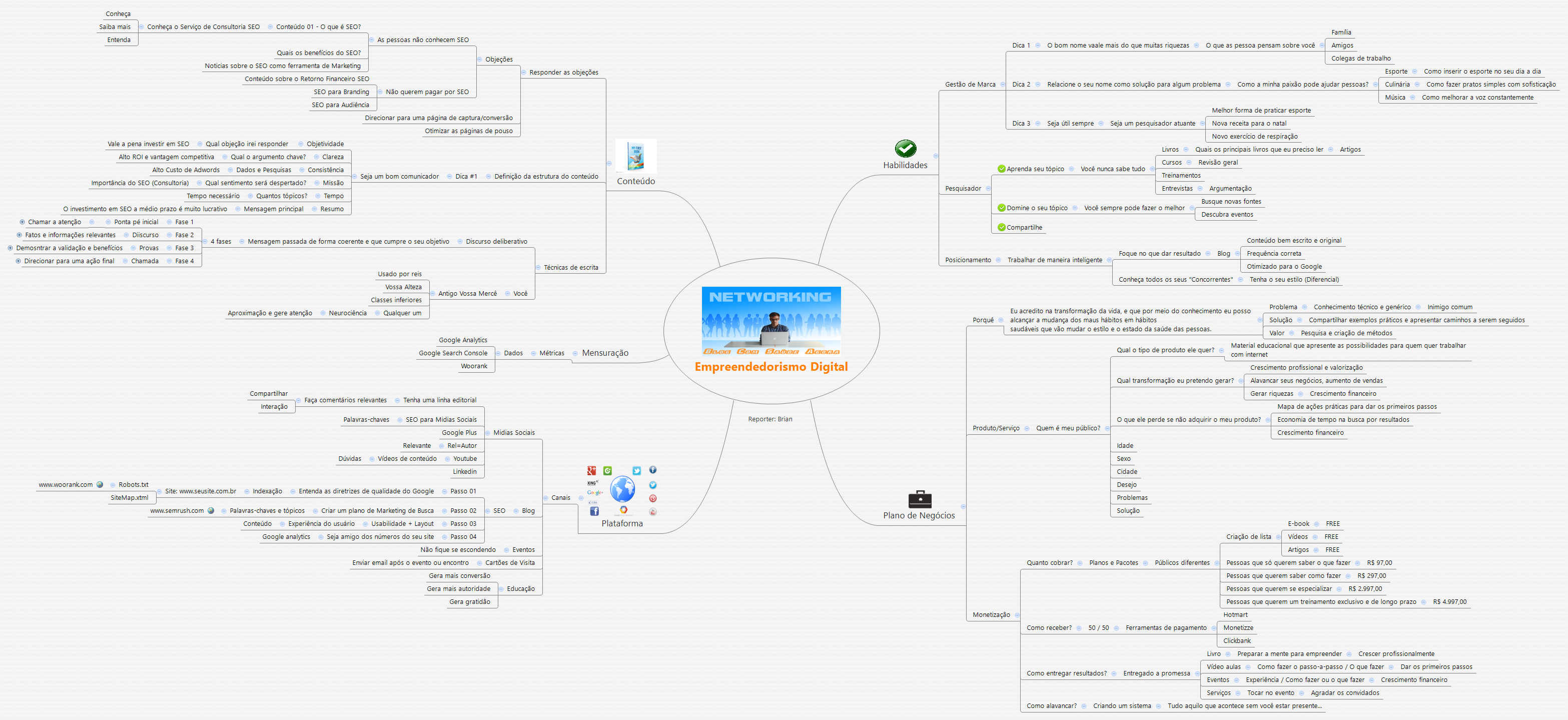1568x720 pixels.
Task: Click the YouTube icon near Plataforma
Action: click(x=652, y=512)
